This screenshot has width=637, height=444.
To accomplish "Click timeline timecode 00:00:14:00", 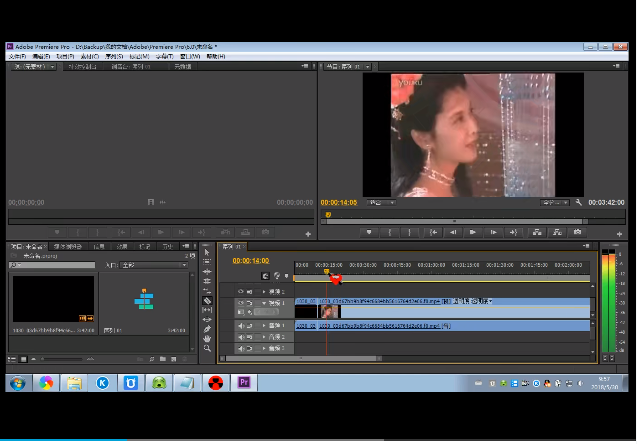I will 251,261.
